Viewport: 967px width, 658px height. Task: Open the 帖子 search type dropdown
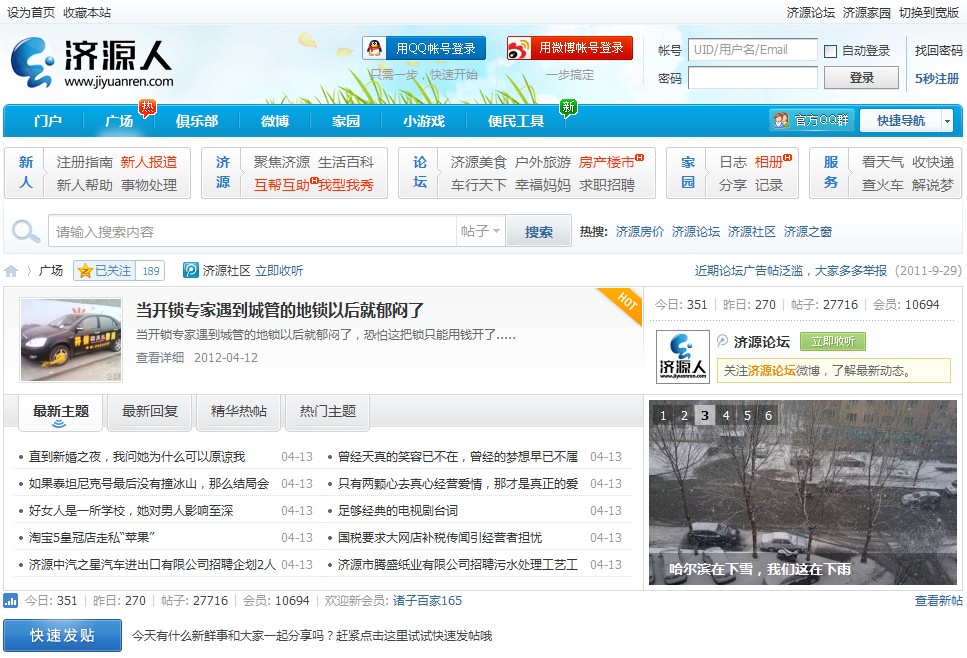pos(479,230)
